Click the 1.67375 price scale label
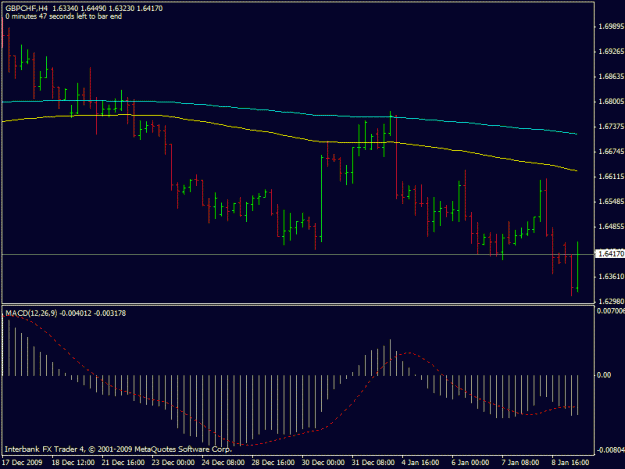 click(x=611, y=127)
